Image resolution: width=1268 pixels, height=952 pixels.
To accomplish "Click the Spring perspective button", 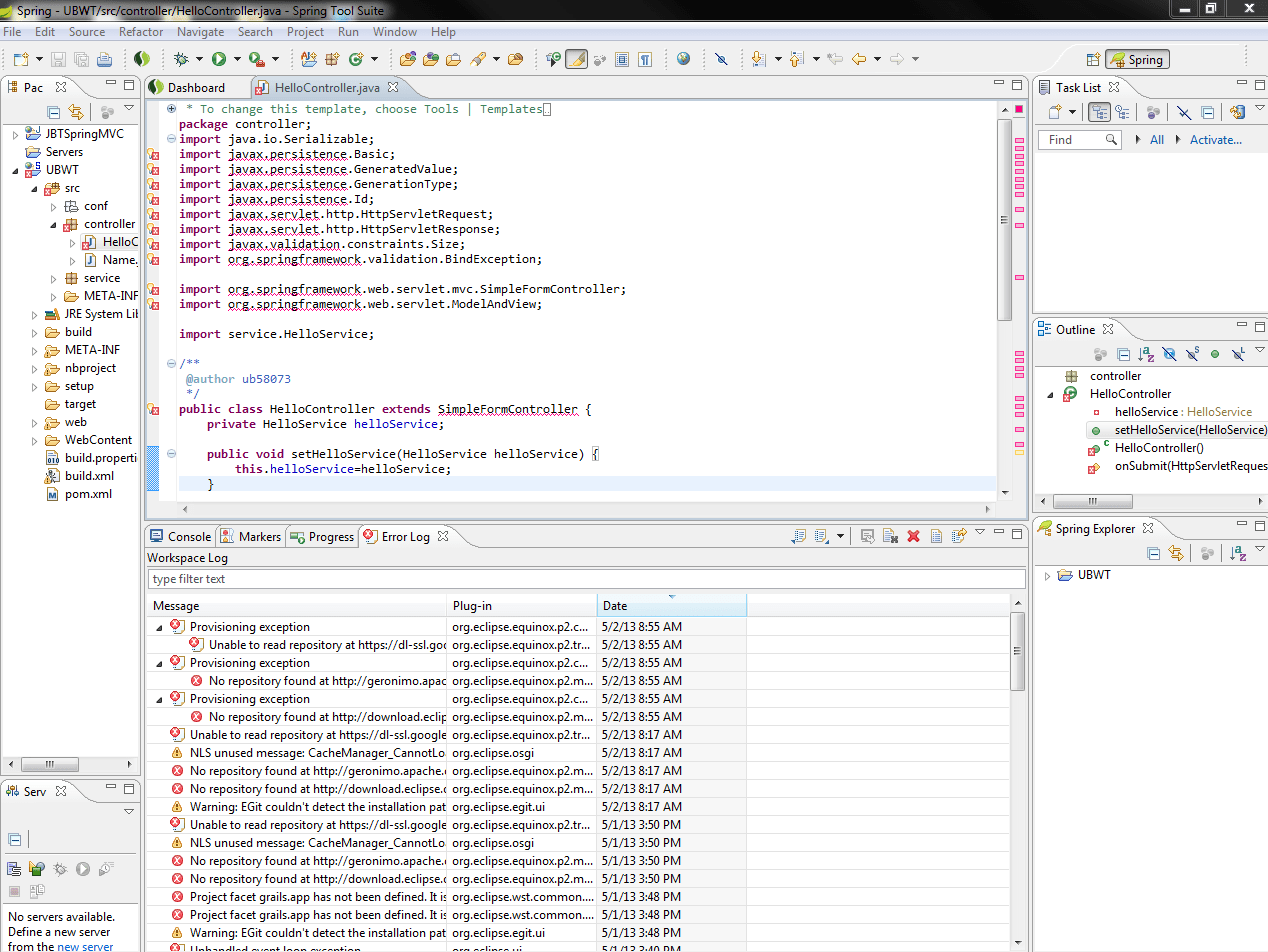I will (x=1137, y=60).
